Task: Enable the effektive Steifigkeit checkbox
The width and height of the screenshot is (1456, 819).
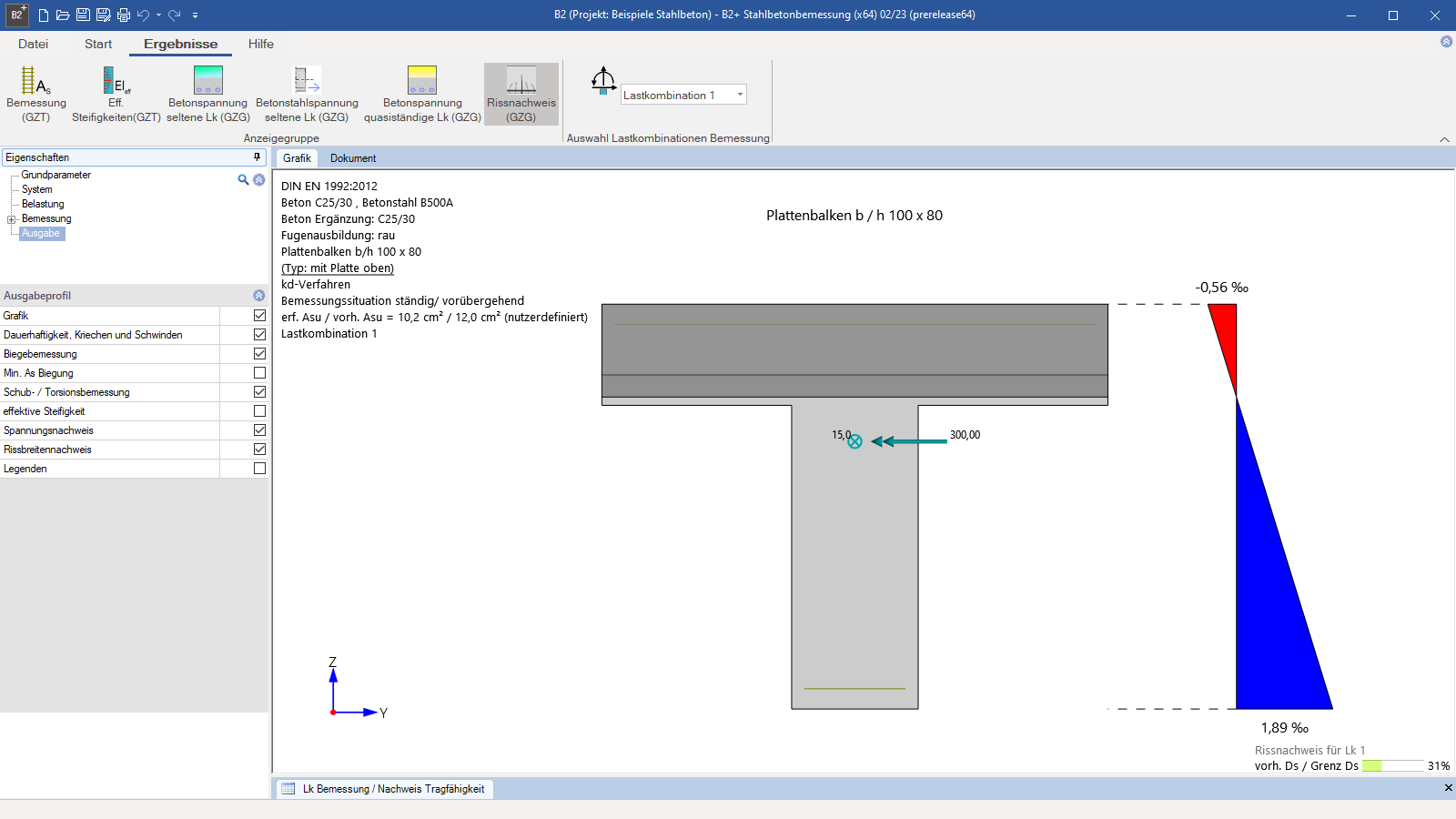Action: point(259,410)
